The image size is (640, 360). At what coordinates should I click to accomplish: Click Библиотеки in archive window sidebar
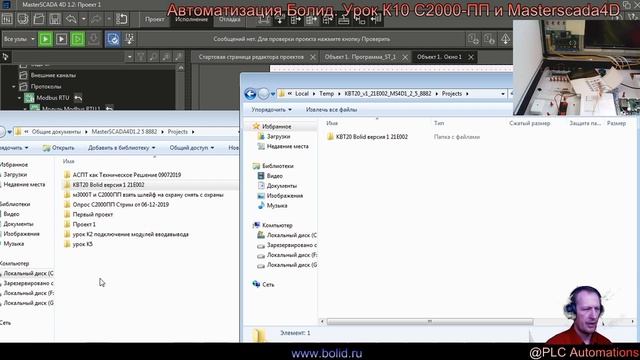(x=278, y=166)
